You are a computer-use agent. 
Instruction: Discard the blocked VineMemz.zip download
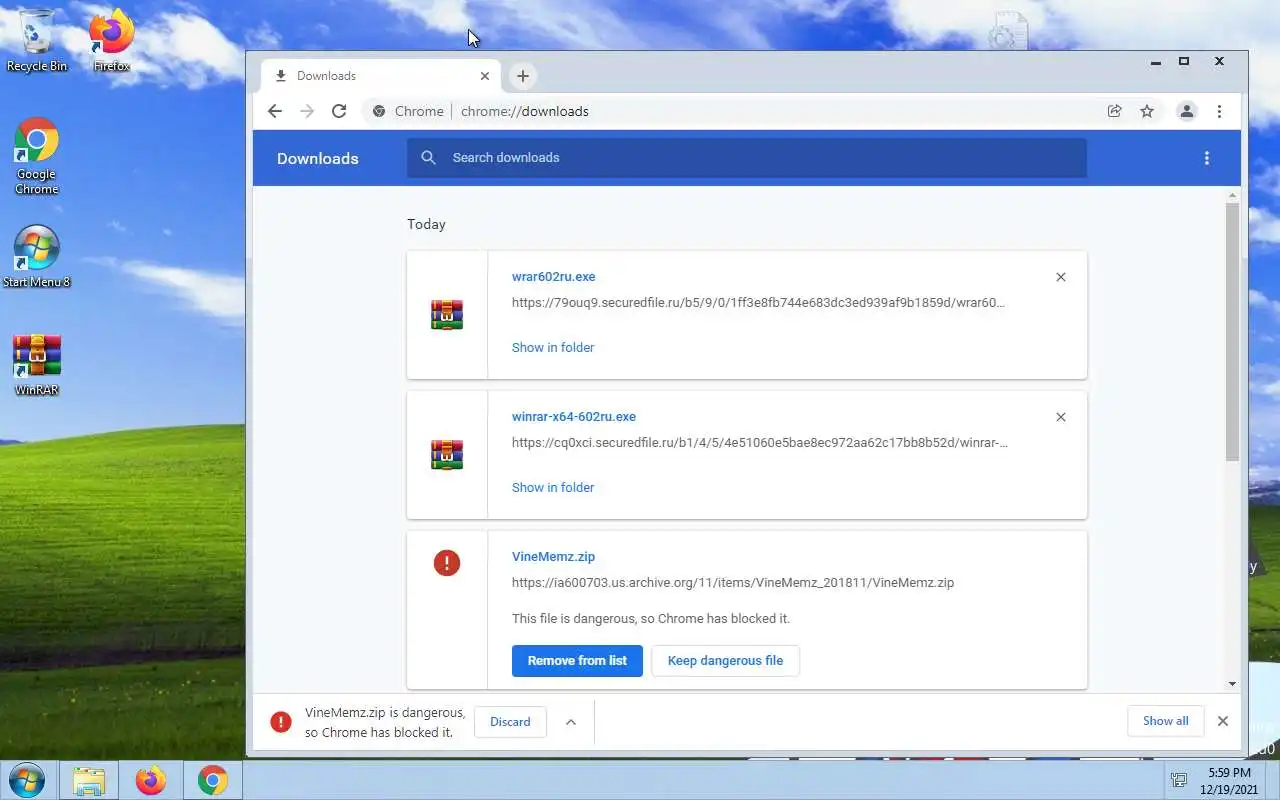pos(510,722)
